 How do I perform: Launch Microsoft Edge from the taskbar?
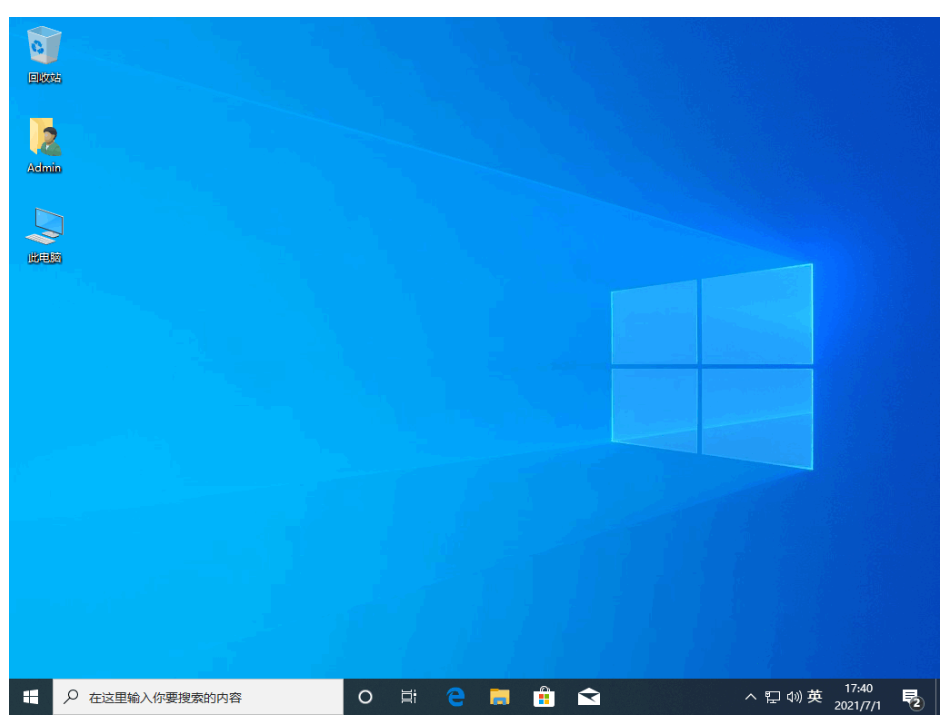click(456, 697)
